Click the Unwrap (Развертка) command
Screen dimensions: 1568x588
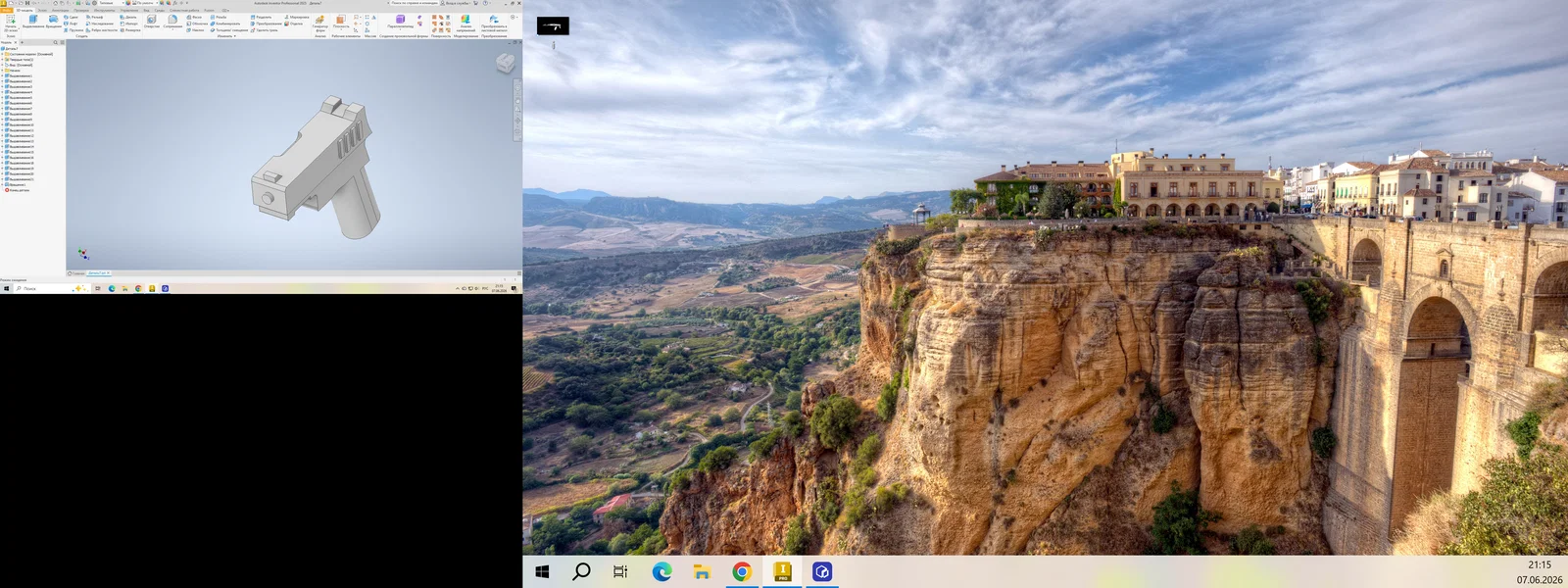(130, 30)
